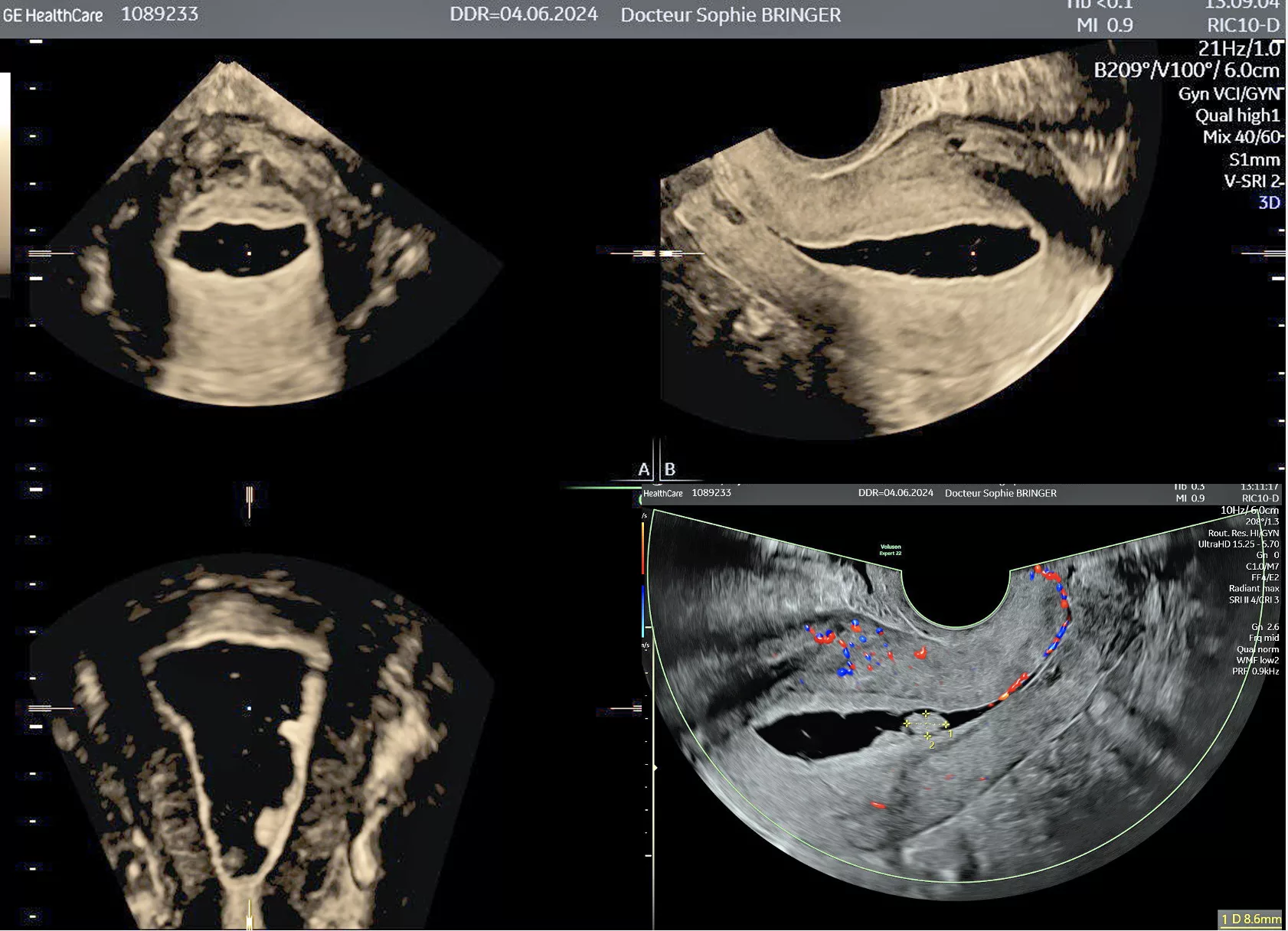This screenshot has width=1288, height=931.
Task: Select patient ID 1089233 in the header
Action: click(x=159, y=15)
